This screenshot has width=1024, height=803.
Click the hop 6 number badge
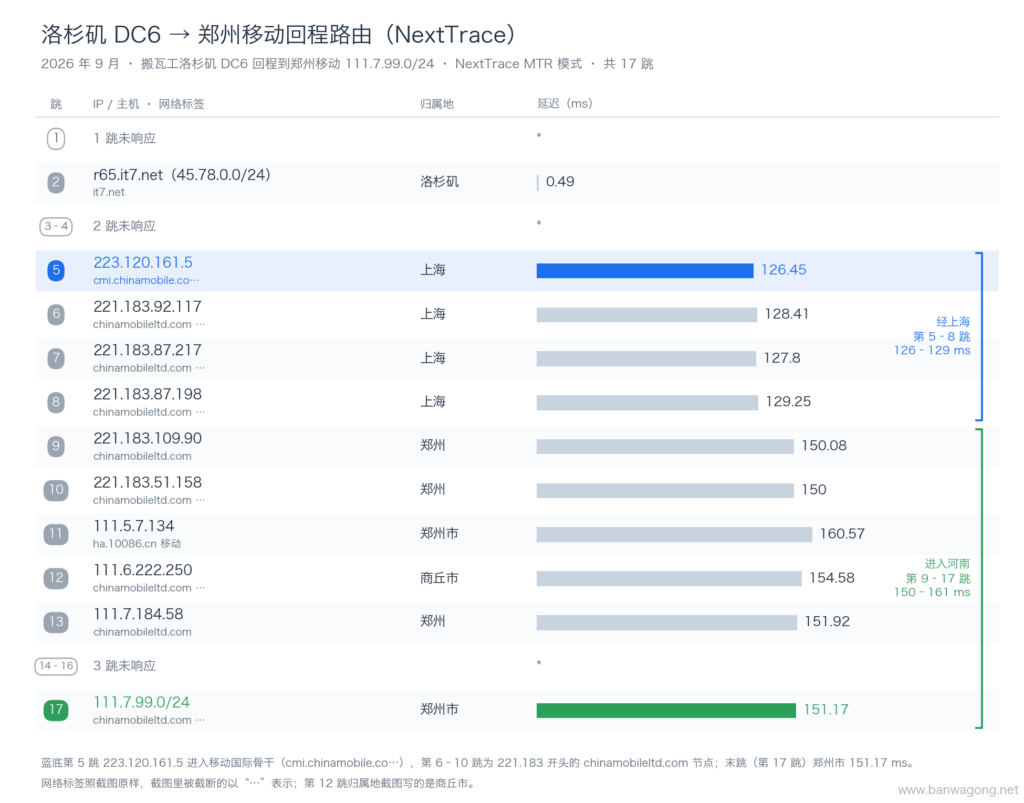[x=56, y=314]
